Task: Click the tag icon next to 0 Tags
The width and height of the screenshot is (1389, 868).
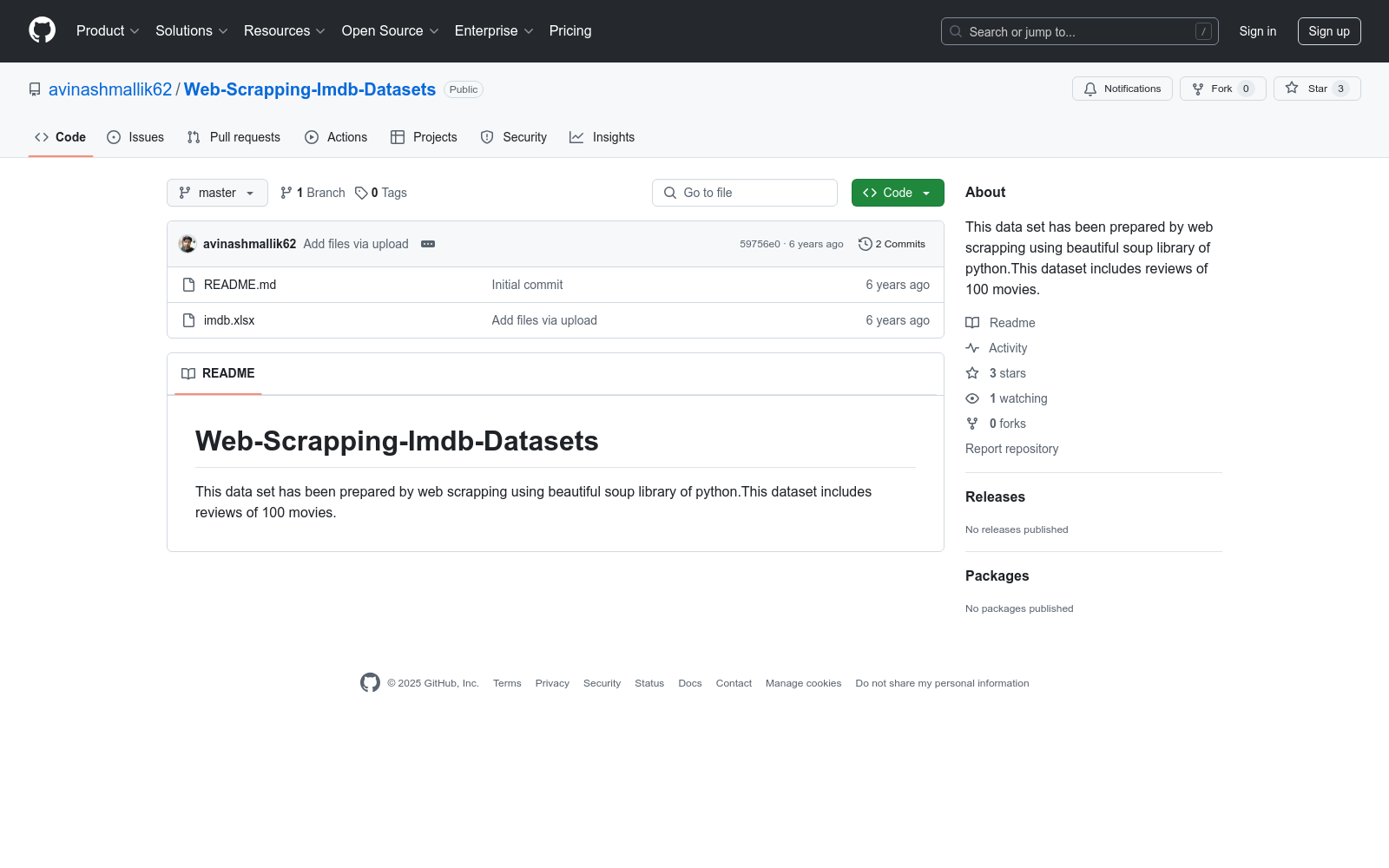Action: pos(361,193)
